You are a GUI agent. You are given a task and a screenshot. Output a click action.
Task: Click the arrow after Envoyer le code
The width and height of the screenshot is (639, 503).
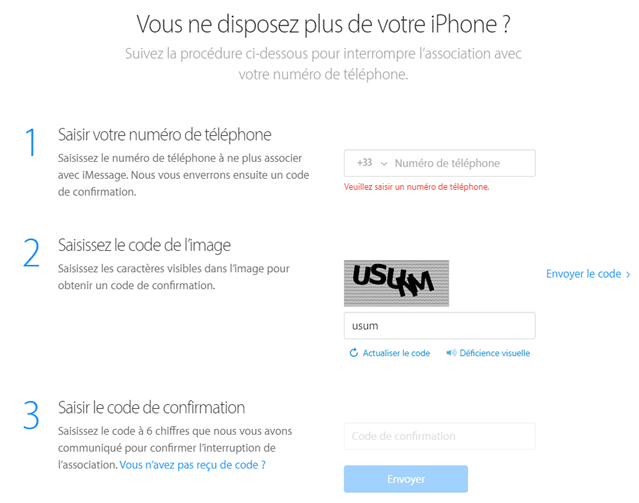pyautogui.click(x=628, y=274)
